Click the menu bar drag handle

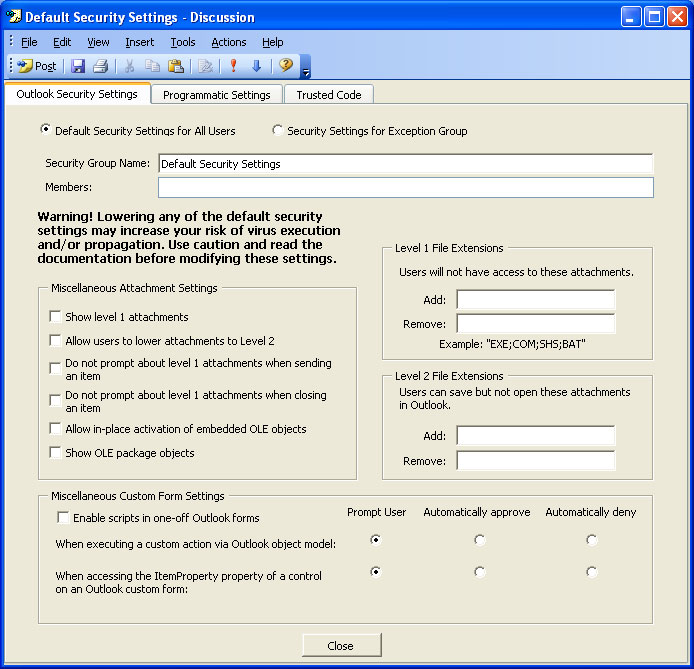11,42
